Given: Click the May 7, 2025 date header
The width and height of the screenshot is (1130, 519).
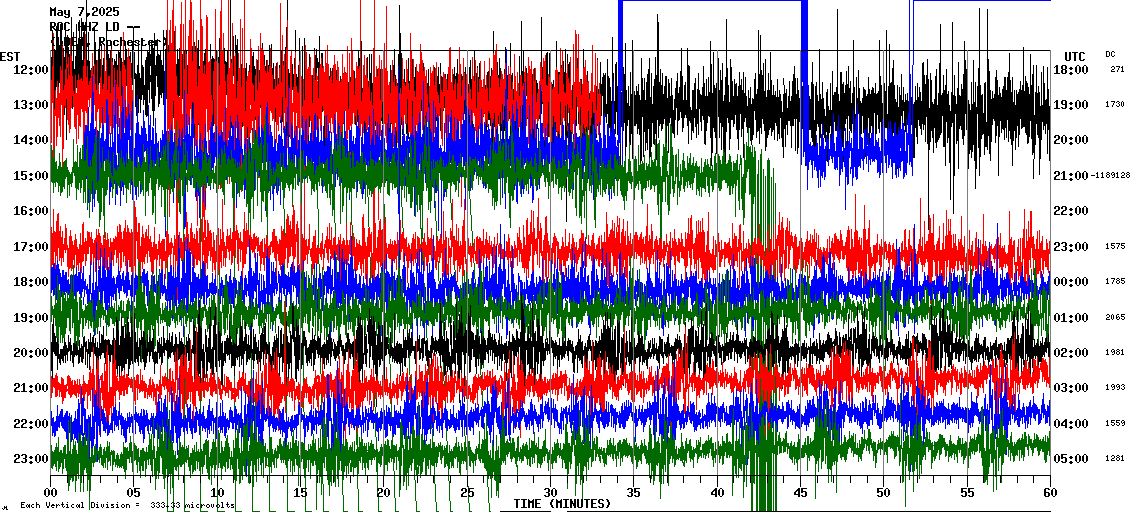Looking at the screenshot, I should (x=84, y=12).
